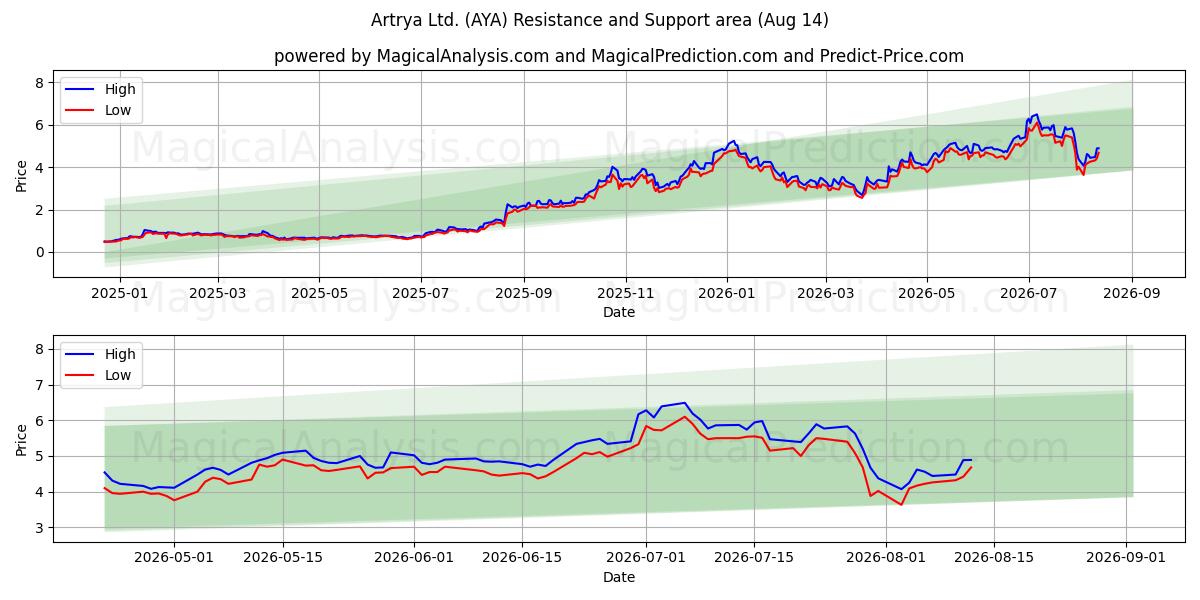Click the '2026-08-15' tick label on the bottom chart
Viewport: 1200px width, 600px height.
994,559
